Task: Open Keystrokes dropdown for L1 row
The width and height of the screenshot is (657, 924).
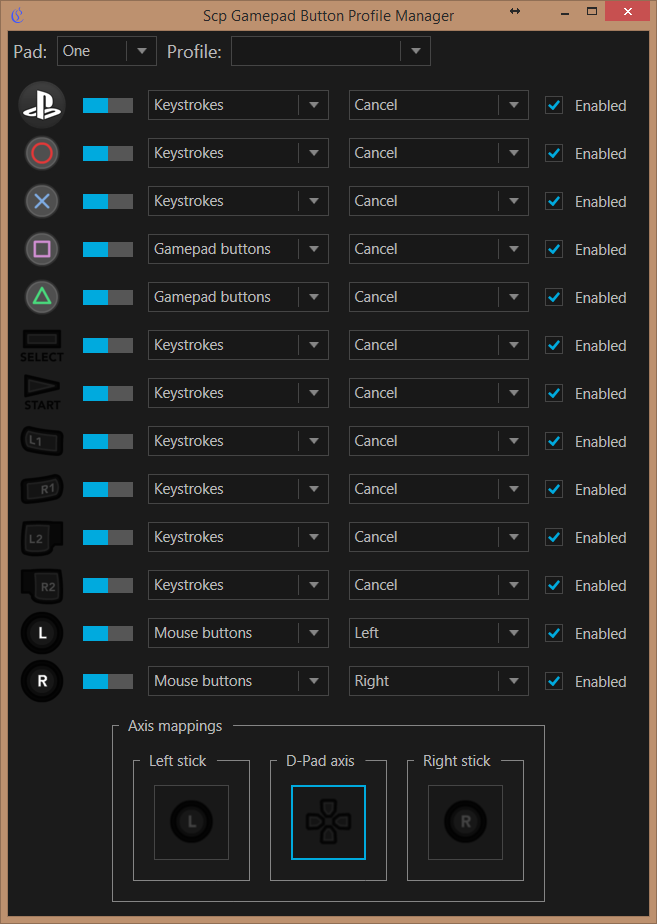Action: coord(238,441)
